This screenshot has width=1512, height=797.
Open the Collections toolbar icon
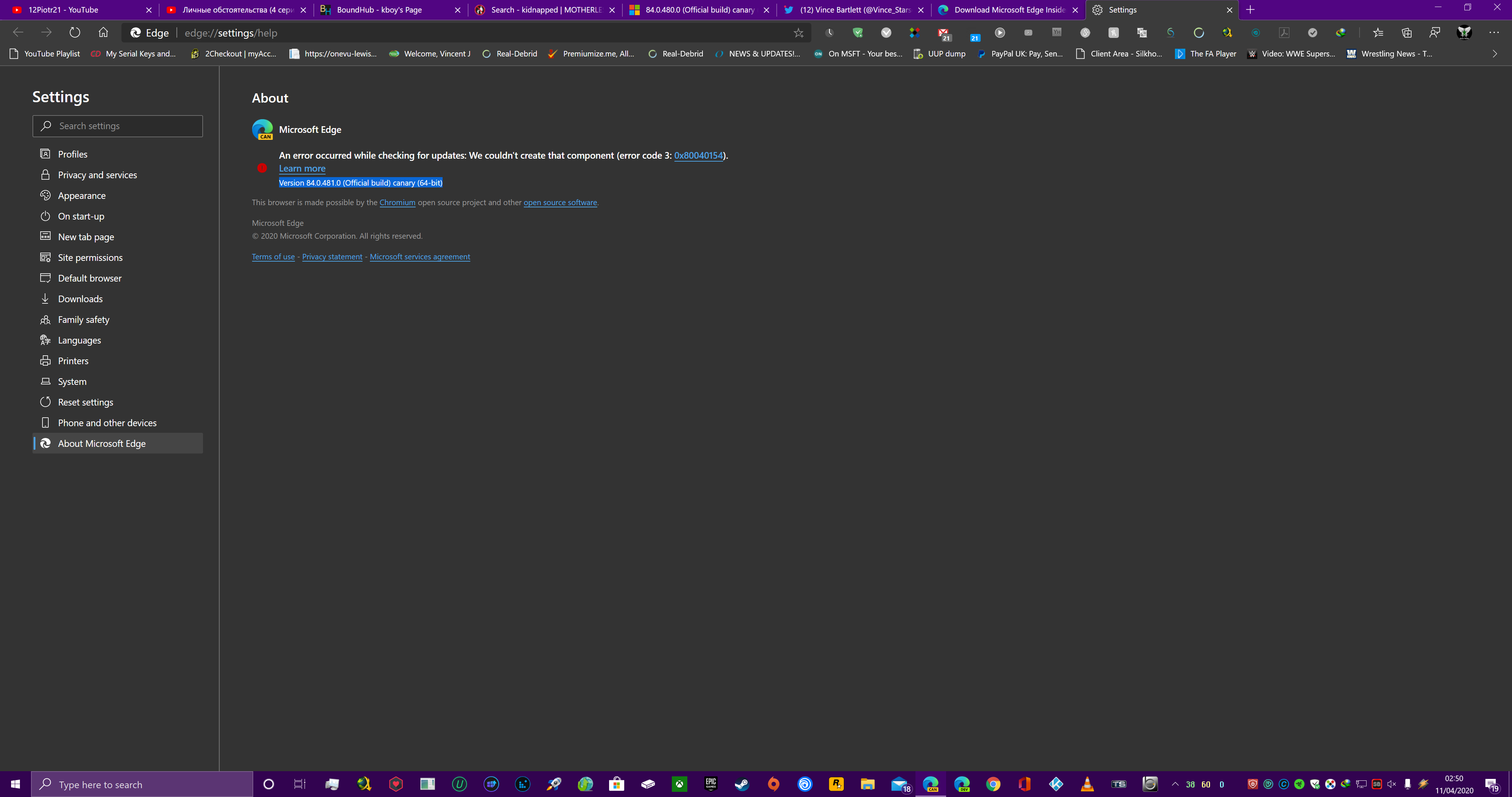tap(1407, 33)
